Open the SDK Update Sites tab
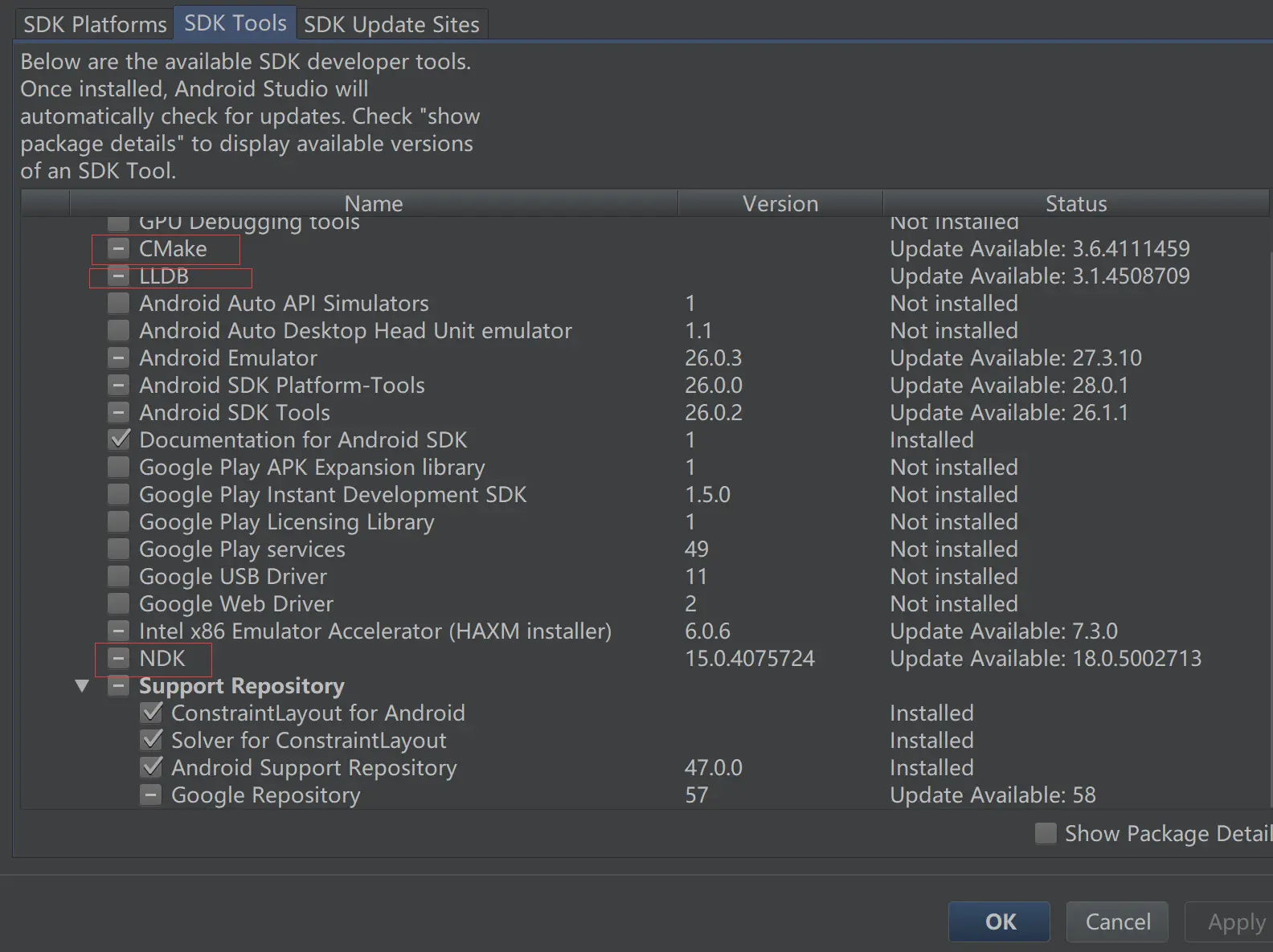The height and width of the screenshot is (952, 1273). tap(391, 24)
